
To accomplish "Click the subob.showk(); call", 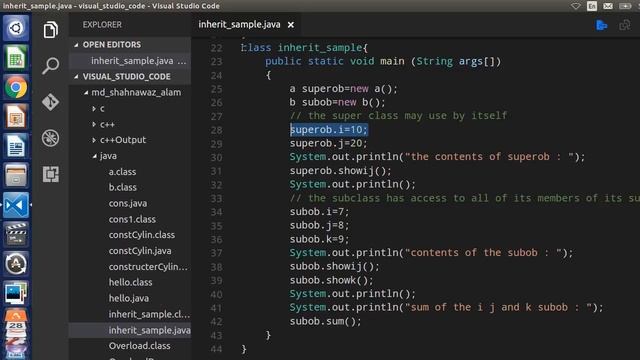I will [331, 280].
